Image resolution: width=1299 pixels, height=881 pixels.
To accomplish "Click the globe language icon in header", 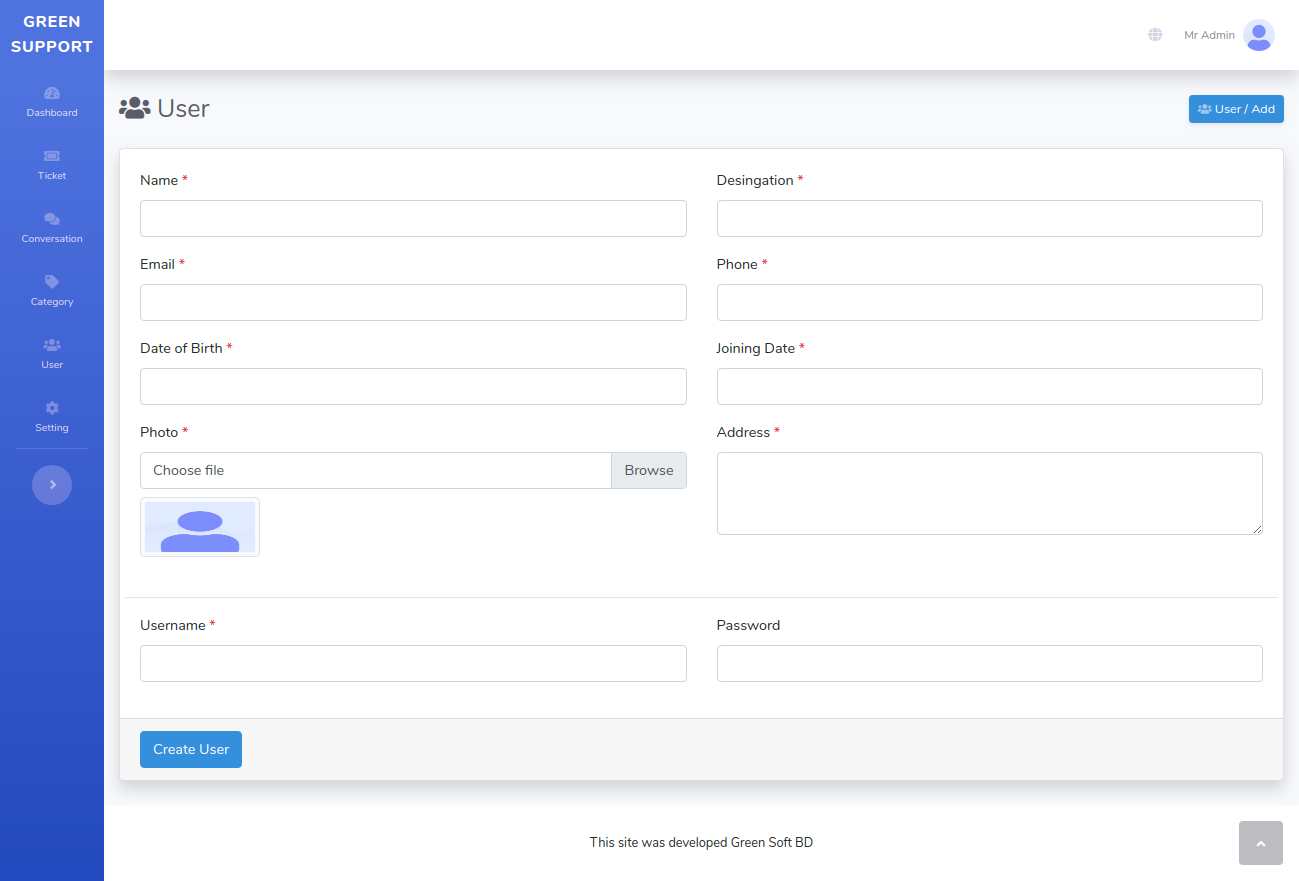I will click(1155, 35).
